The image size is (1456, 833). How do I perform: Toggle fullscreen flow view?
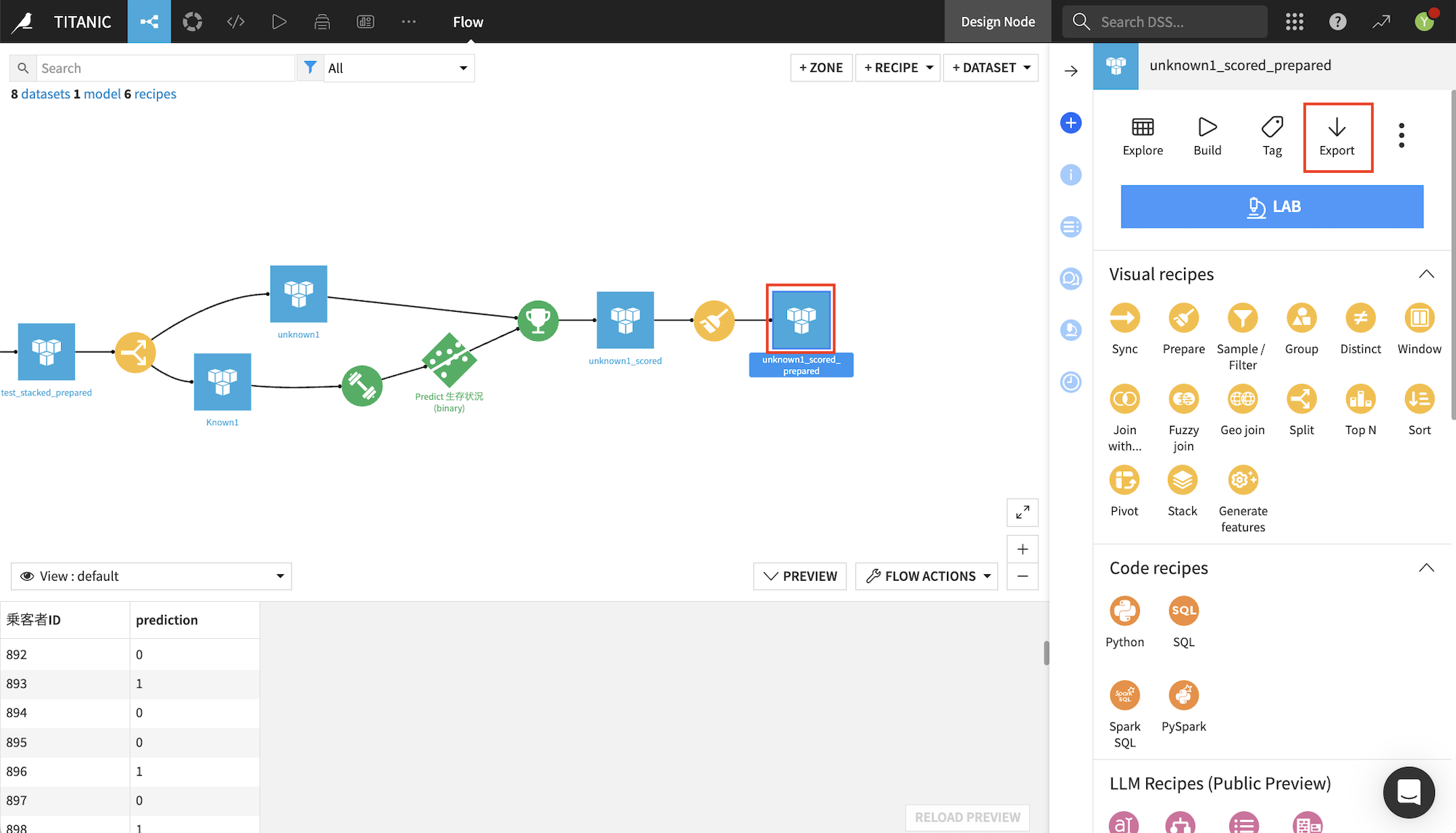1022,512
